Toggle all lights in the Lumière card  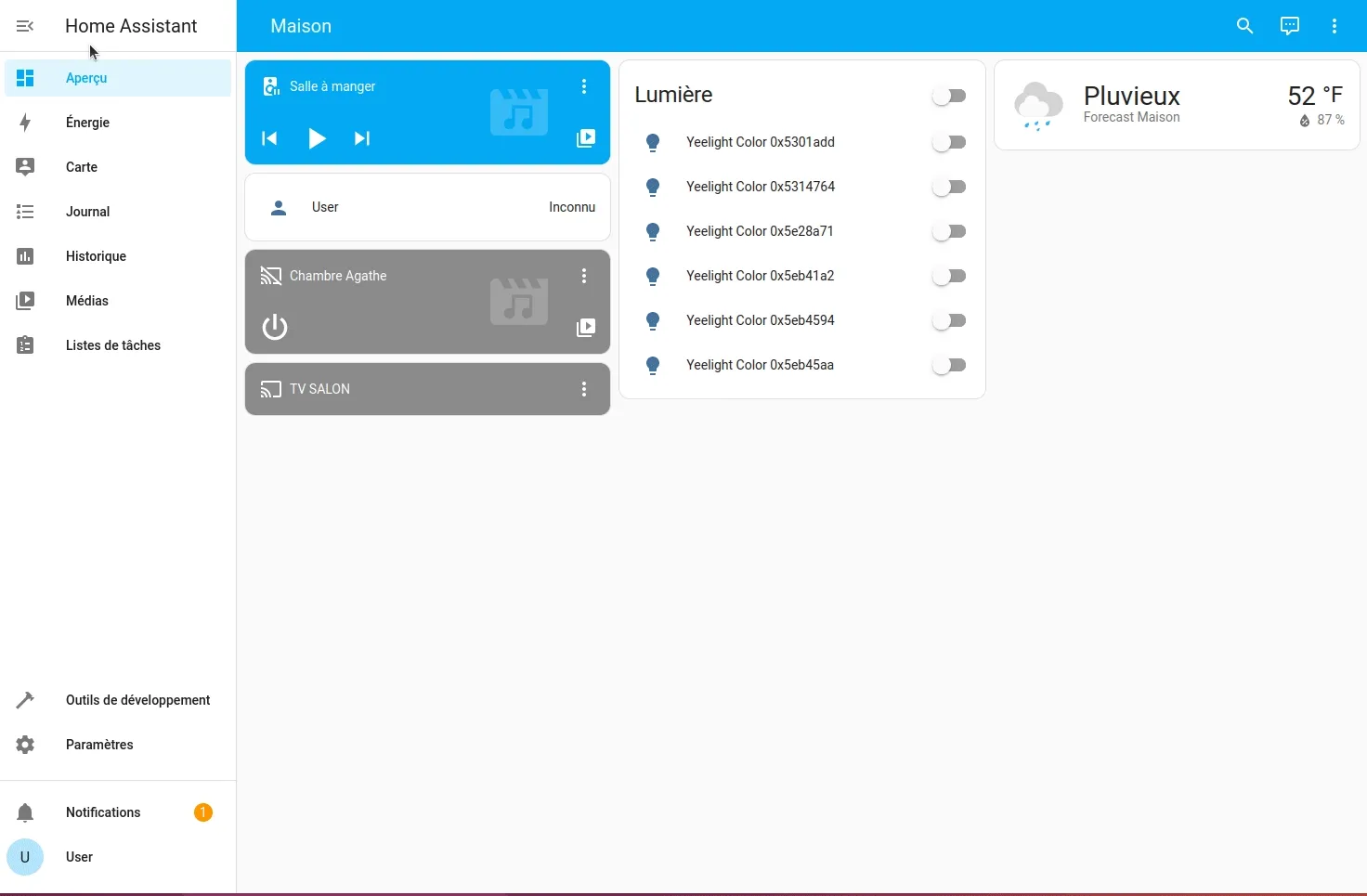coord(948,95)
